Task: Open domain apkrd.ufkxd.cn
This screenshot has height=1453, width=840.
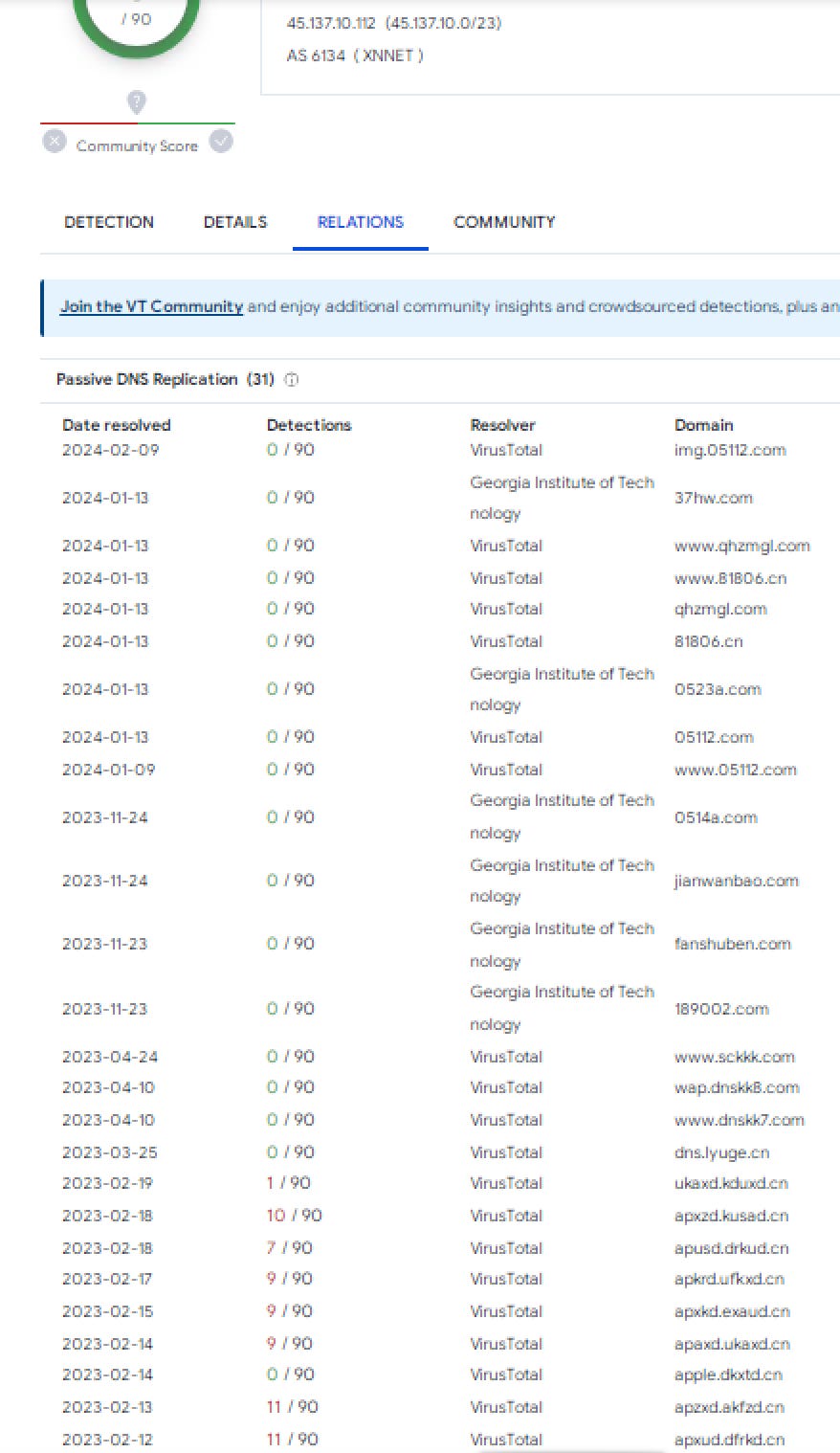Action: [729, 1279]
